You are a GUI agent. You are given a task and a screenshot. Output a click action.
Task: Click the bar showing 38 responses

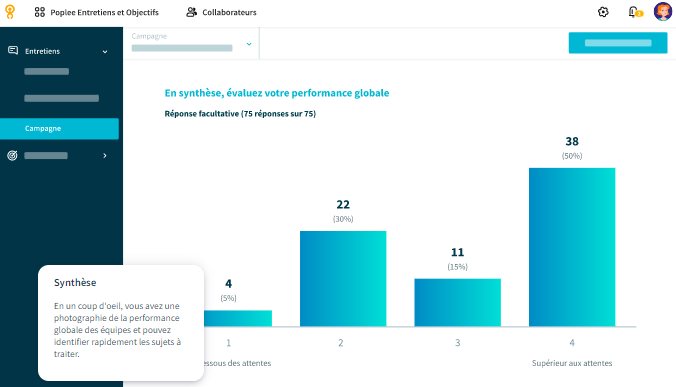click(x=572, y=247)
